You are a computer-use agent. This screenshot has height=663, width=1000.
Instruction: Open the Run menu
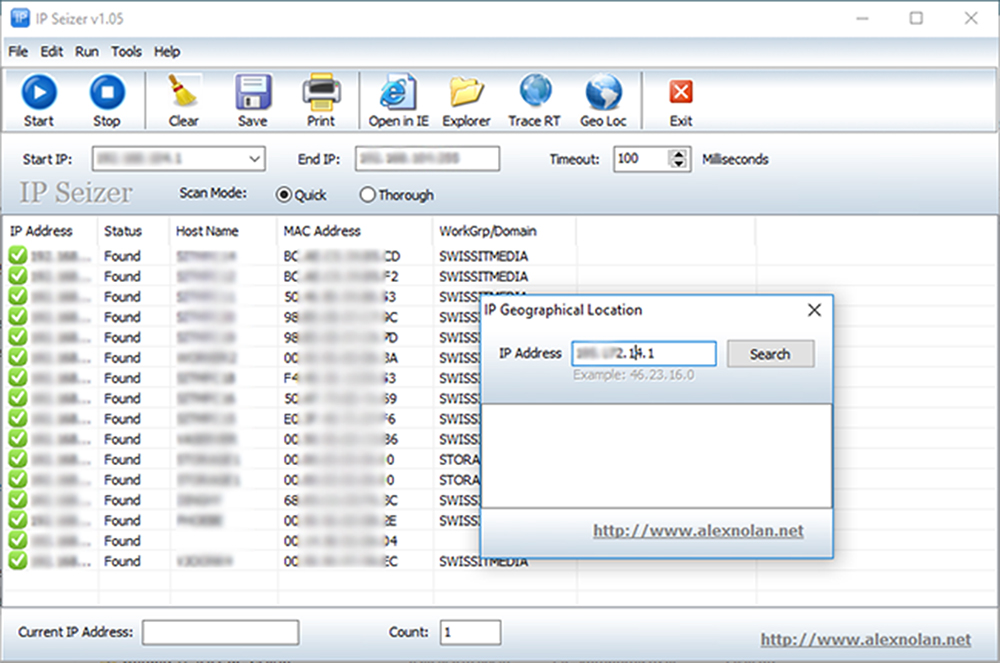click(x=87, y=51)
